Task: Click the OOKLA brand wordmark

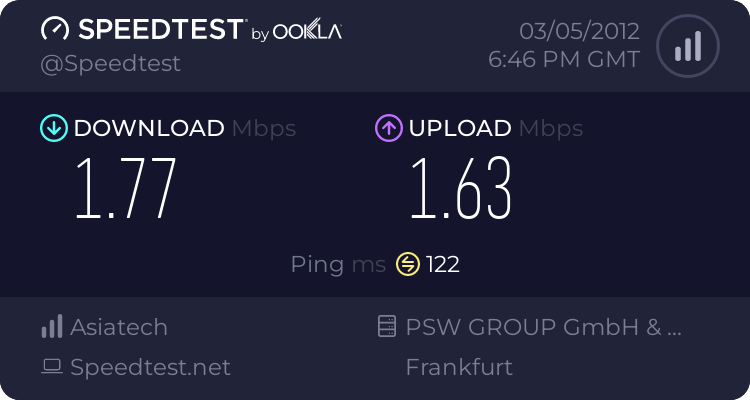Action: [x=308, y=32]
